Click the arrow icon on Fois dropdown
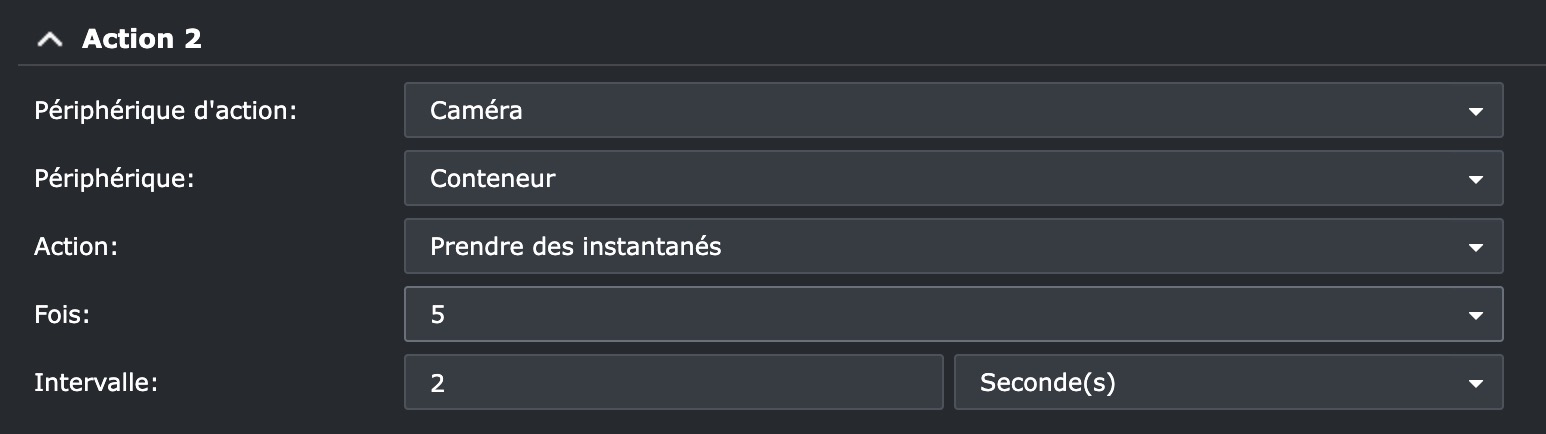Image resolution: width=1546 pixels, height=434 pixels. [x=1475, y=316]
